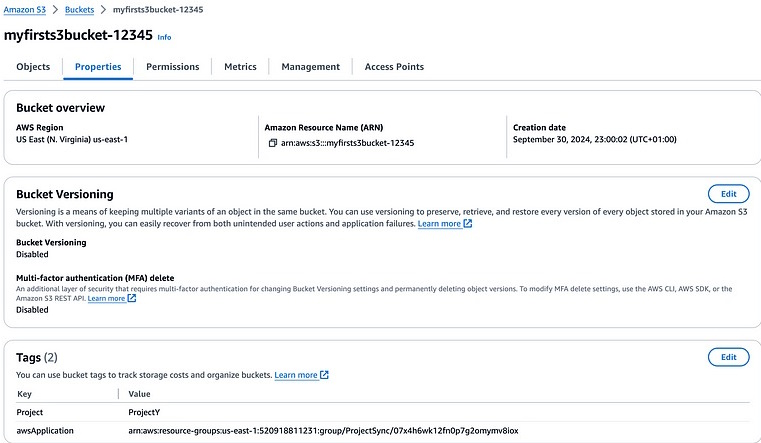Edit the bucket Tags
The height and width of the screenshot is (443, 761).
click(x=728, y=357)
